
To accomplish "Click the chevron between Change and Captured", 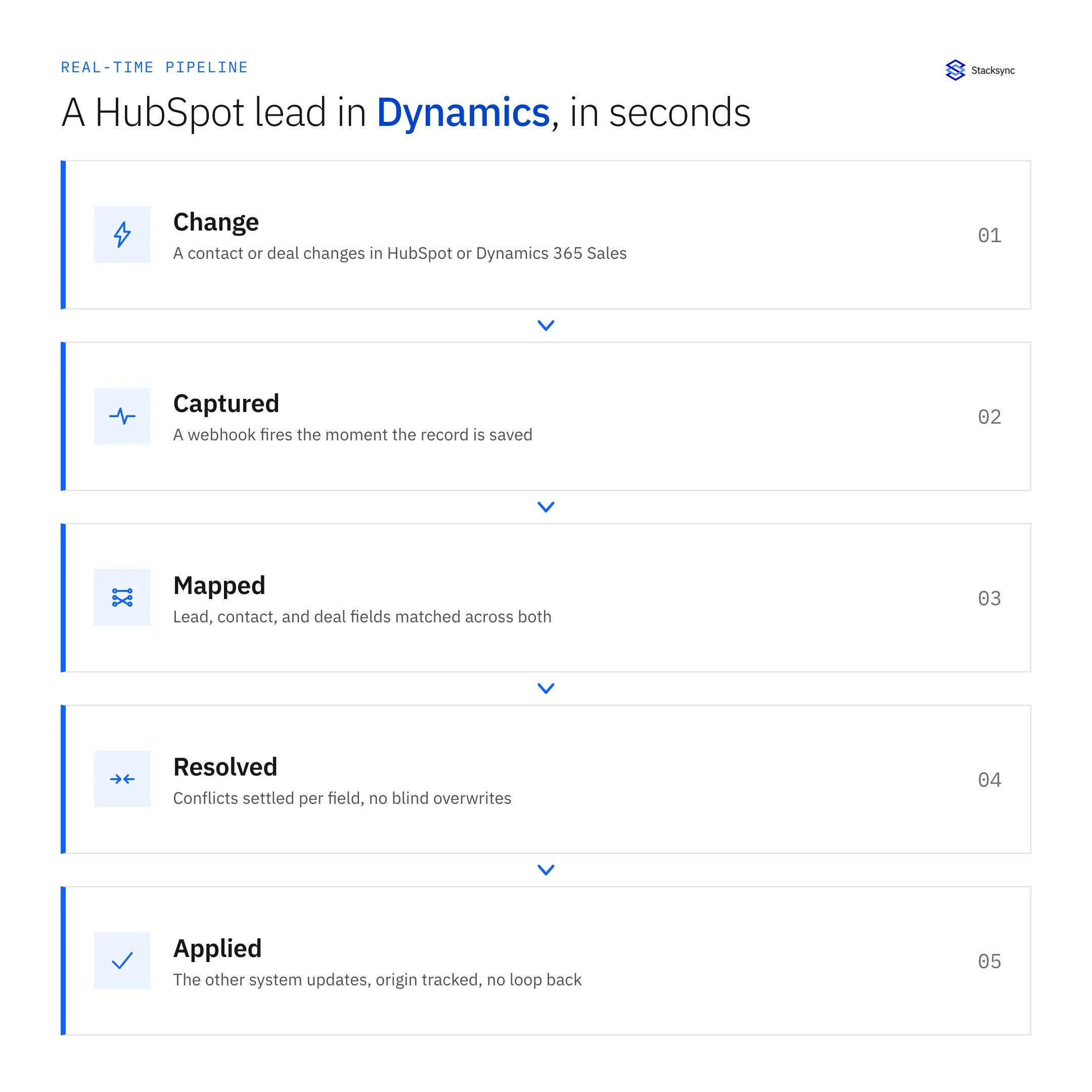I will 546,326.
